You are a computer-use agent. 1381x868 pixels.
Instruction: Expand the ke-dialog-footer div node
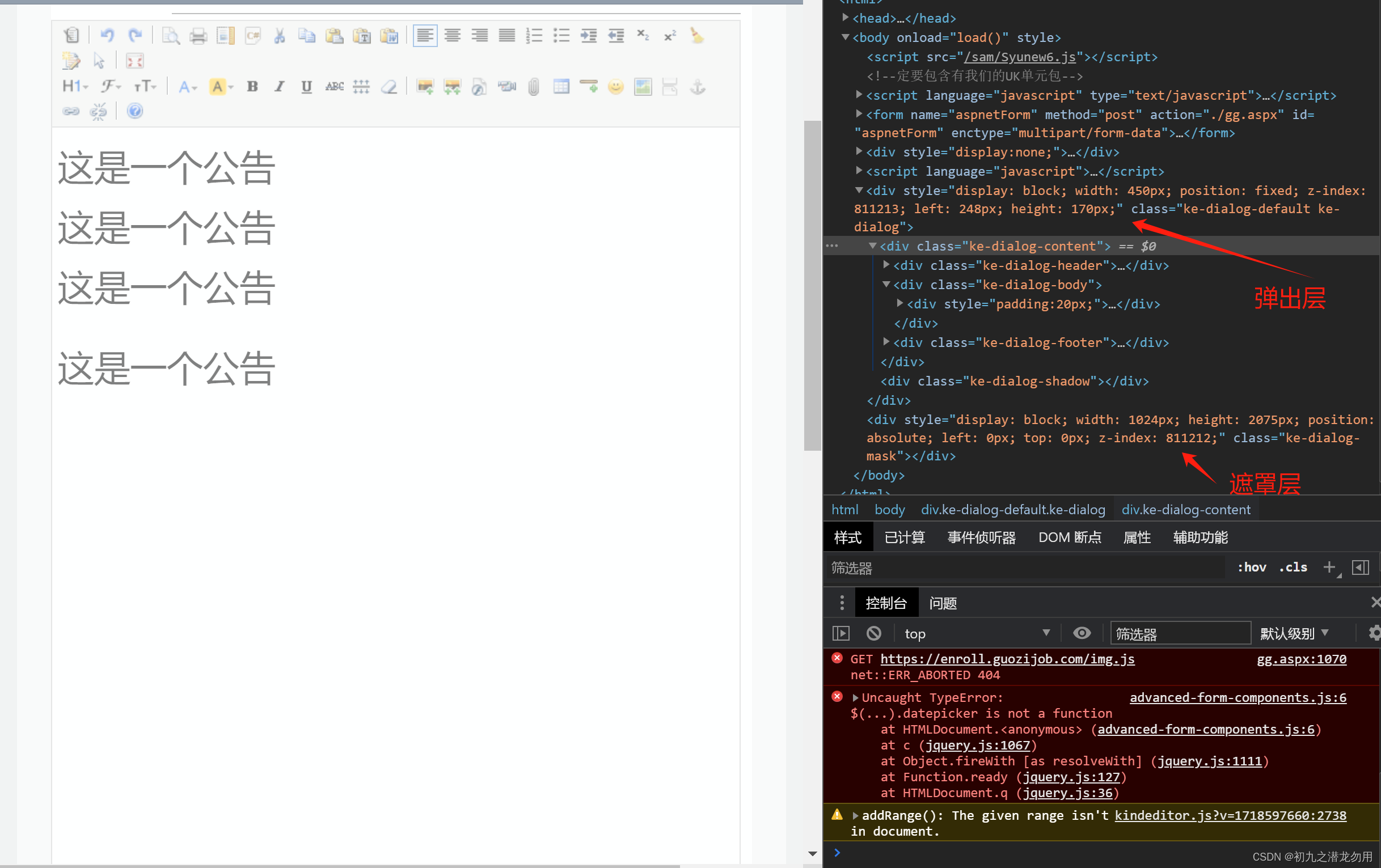pos(886,342)
